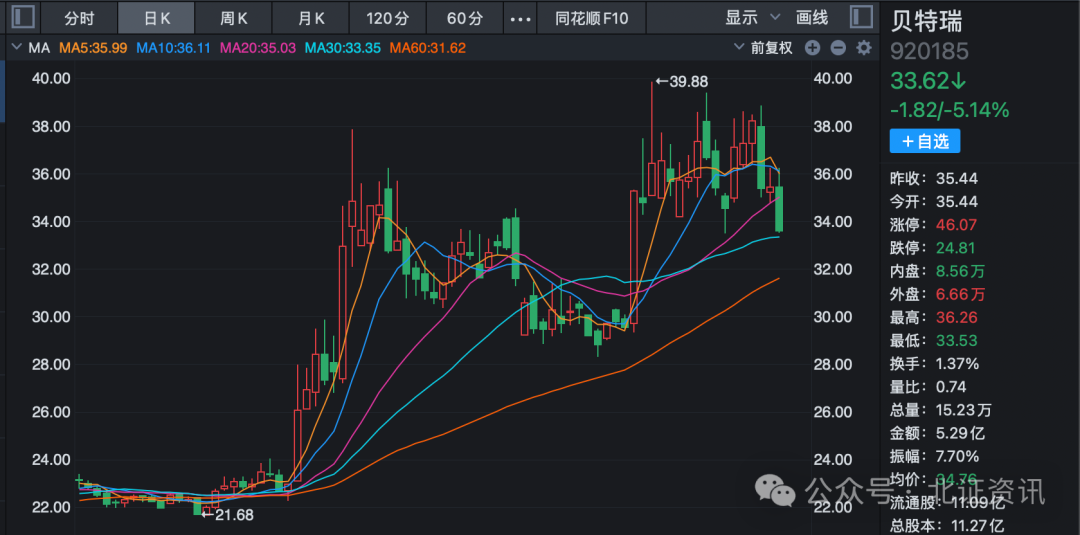Click the +自选 watchlist button
The image size is (1080, 535).
[925, 142]
